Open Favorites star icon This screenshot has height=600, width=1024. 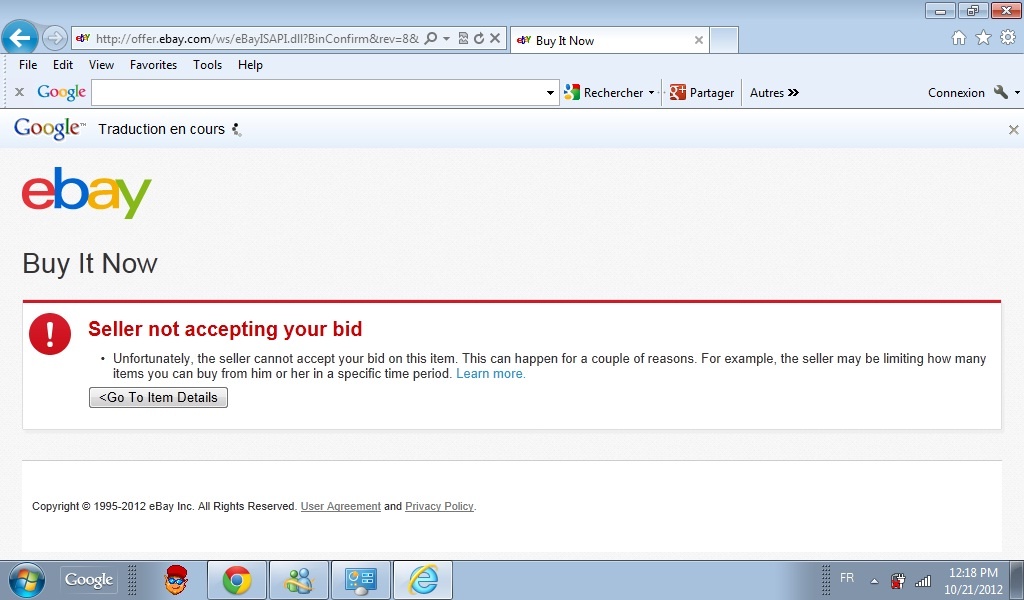(983, 38)
